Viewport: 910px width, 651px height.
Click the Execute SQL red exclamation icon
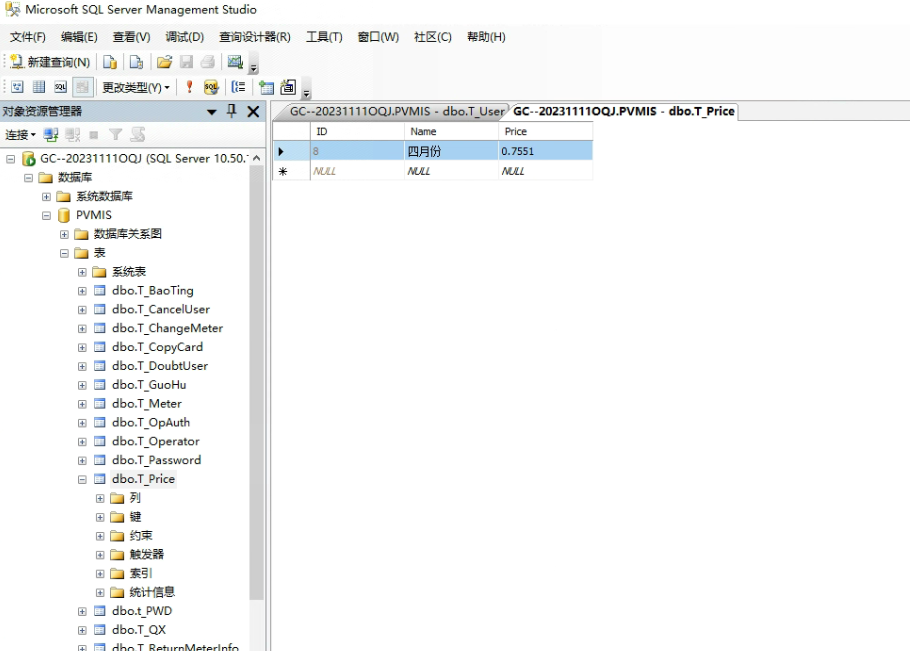pos(189,87)
